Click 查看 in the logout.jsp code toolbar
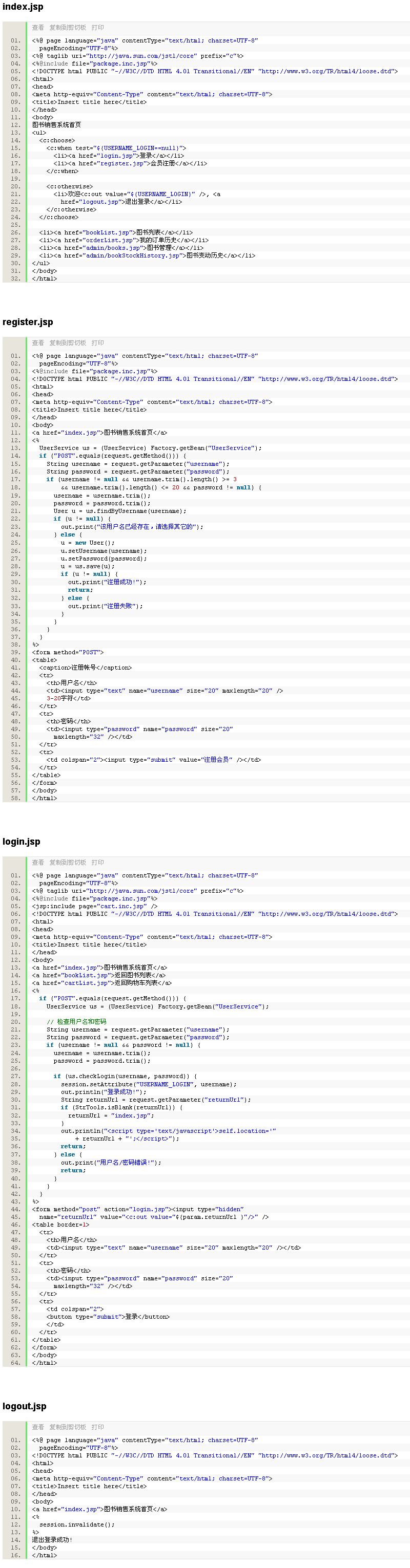The height and width of the screenshot is (1568, 410). point(38,1427)
